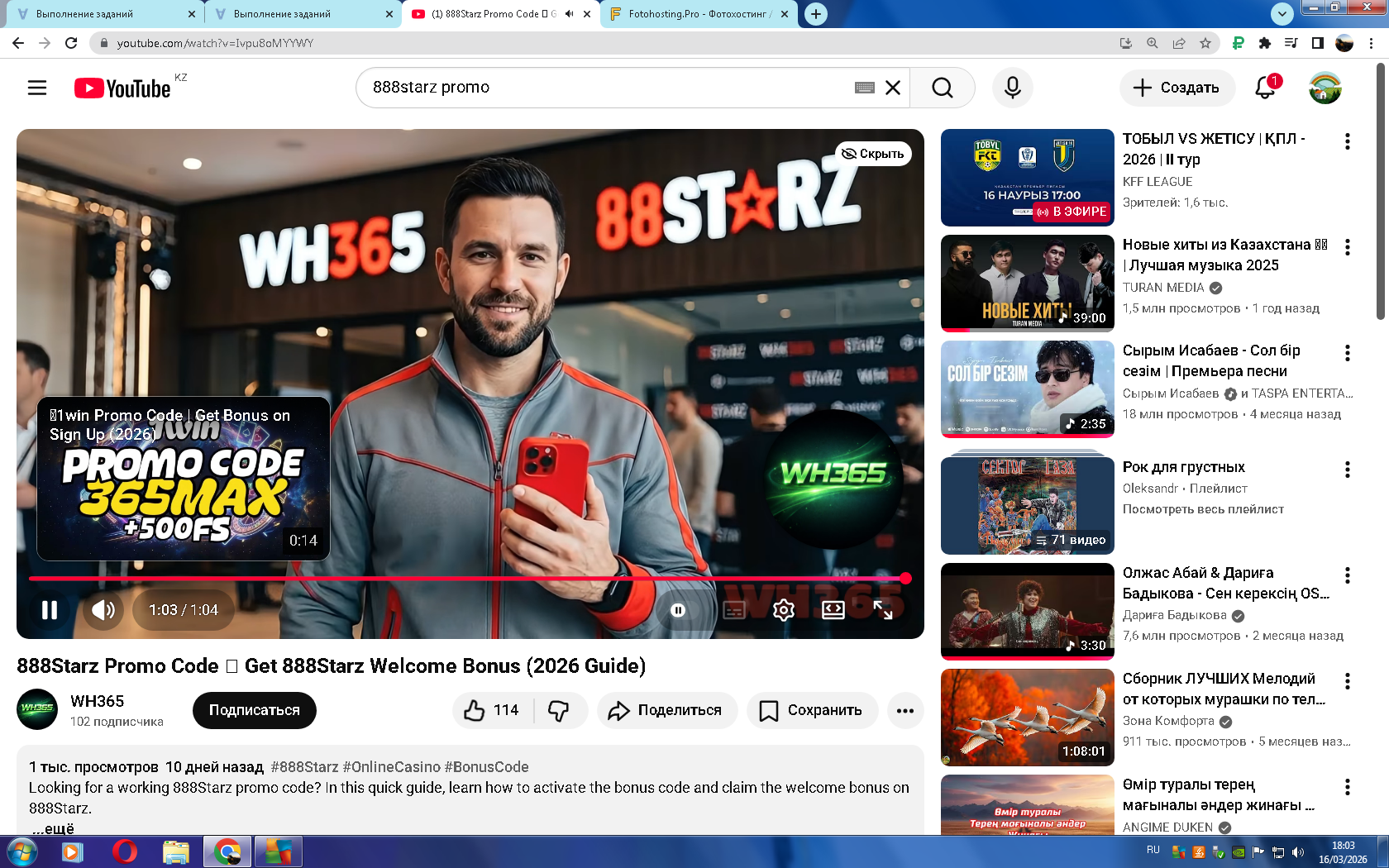Open the YouTube guide hamburger menu

[x=37, y=88]
